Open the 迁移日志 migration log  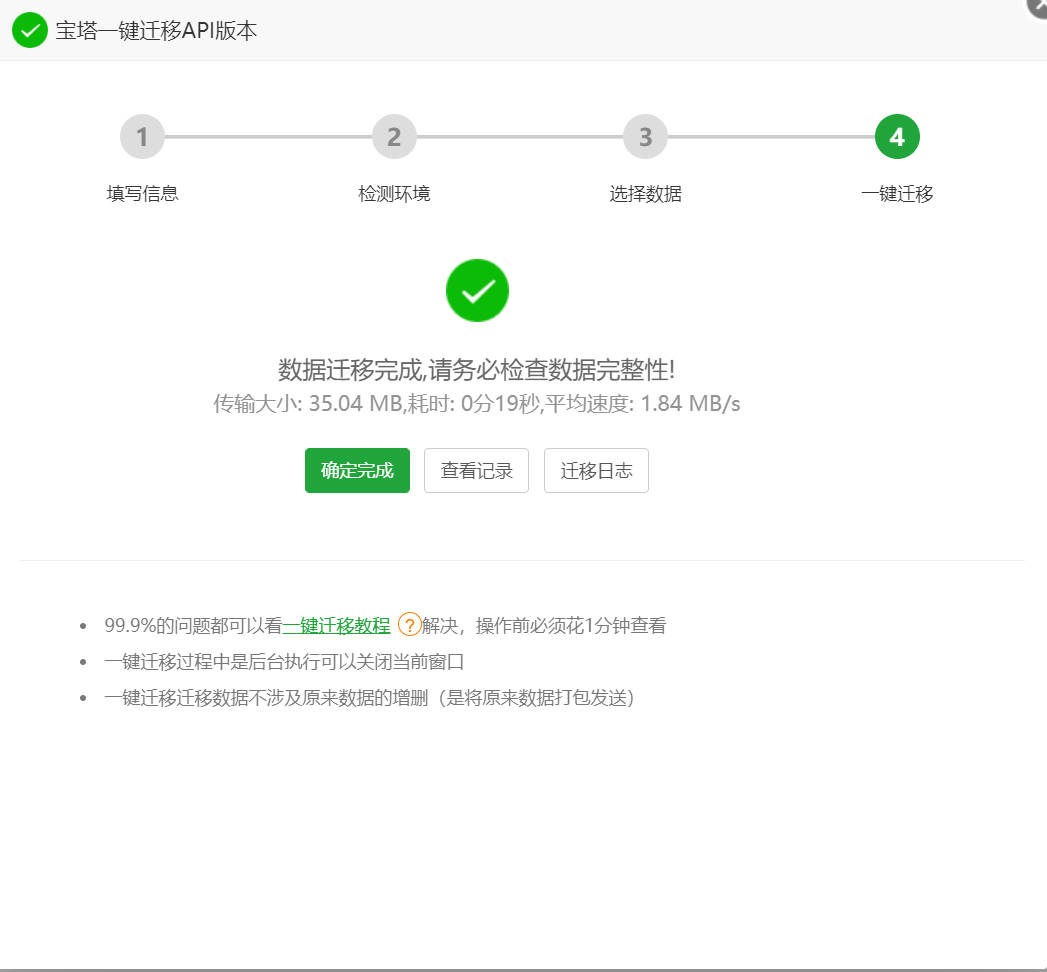coord(596,470)
